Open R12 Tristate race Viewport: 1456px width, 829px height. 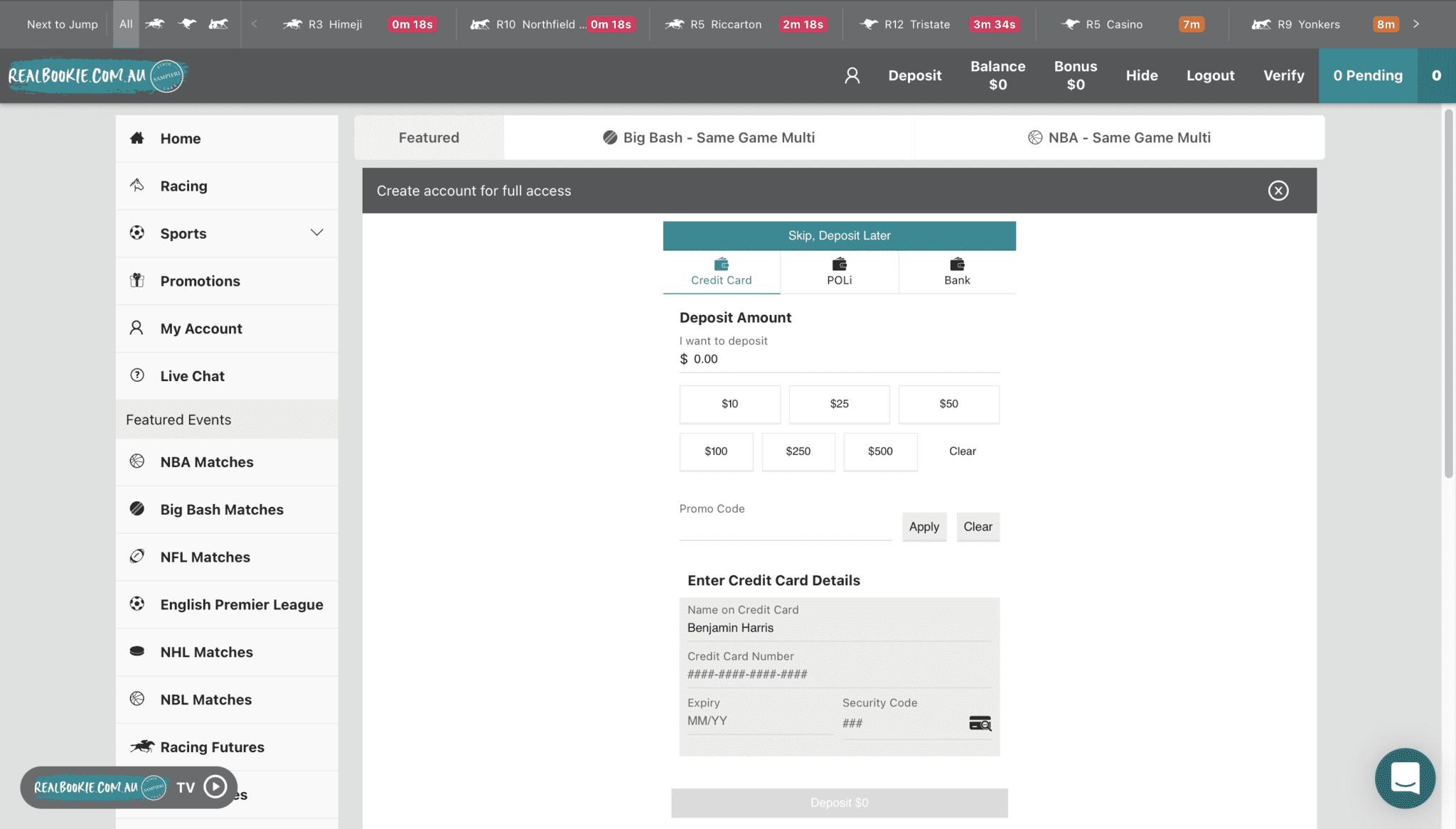(939, 24)
